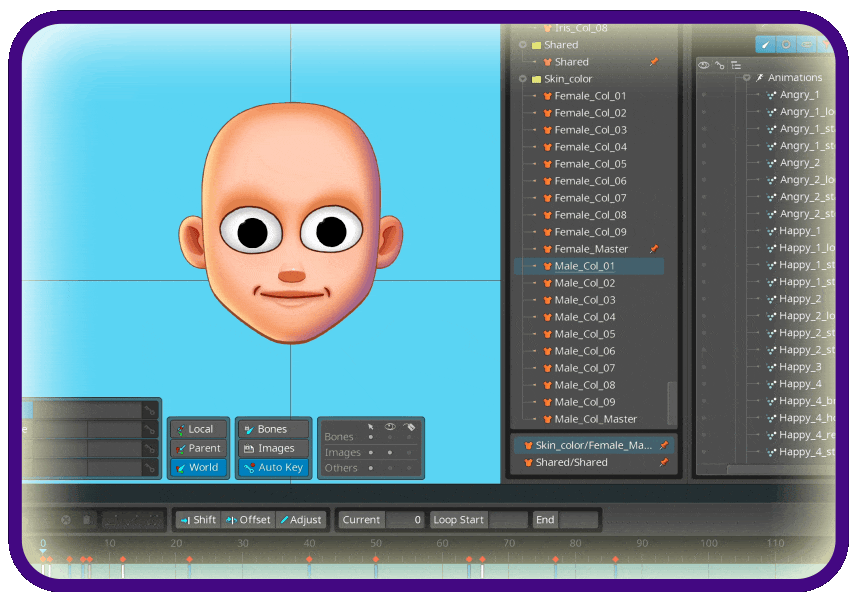Click the animation icon beside Happy_3
Image resolution: width=861 pixels, height=605 pixels.
point(771,367)
